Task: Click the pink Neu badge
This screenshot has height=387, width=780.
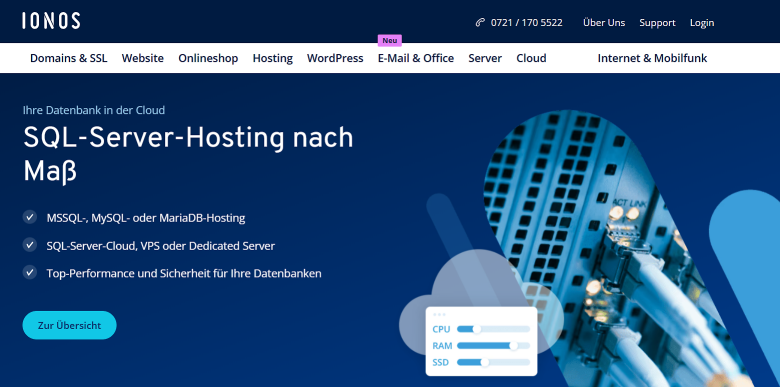Action: 390,41
